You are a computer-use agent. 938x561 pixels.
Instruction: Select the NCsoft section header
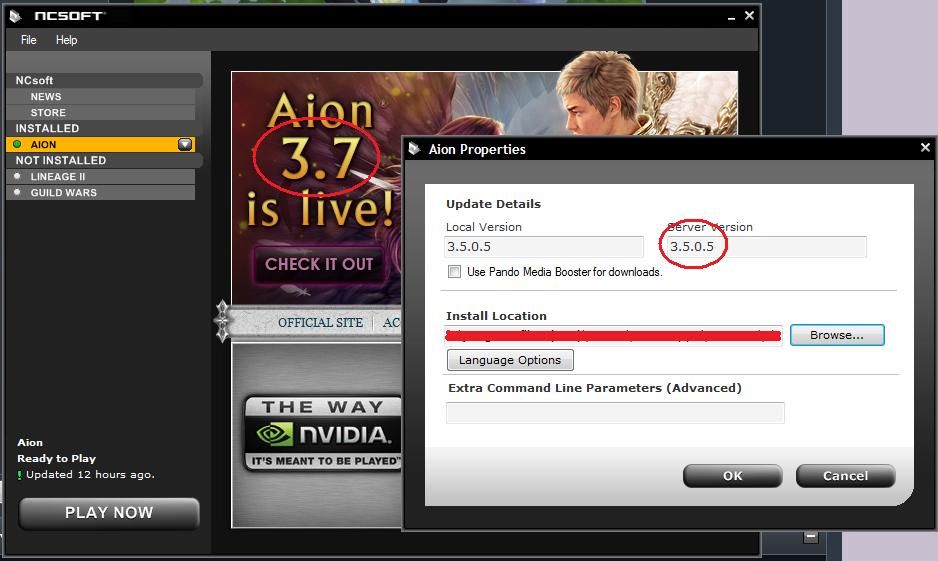coord(104,80)
